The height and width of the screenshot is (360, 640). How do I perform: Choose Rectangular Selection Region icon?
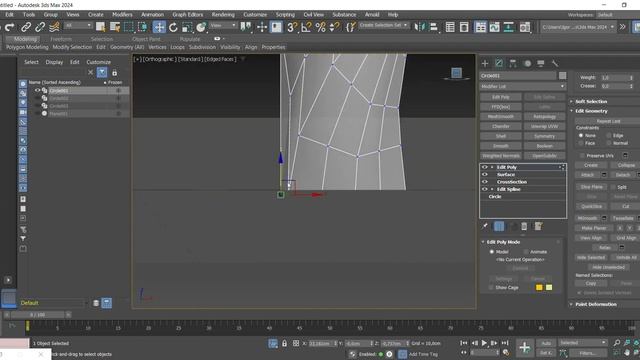(x=129, y=27)
